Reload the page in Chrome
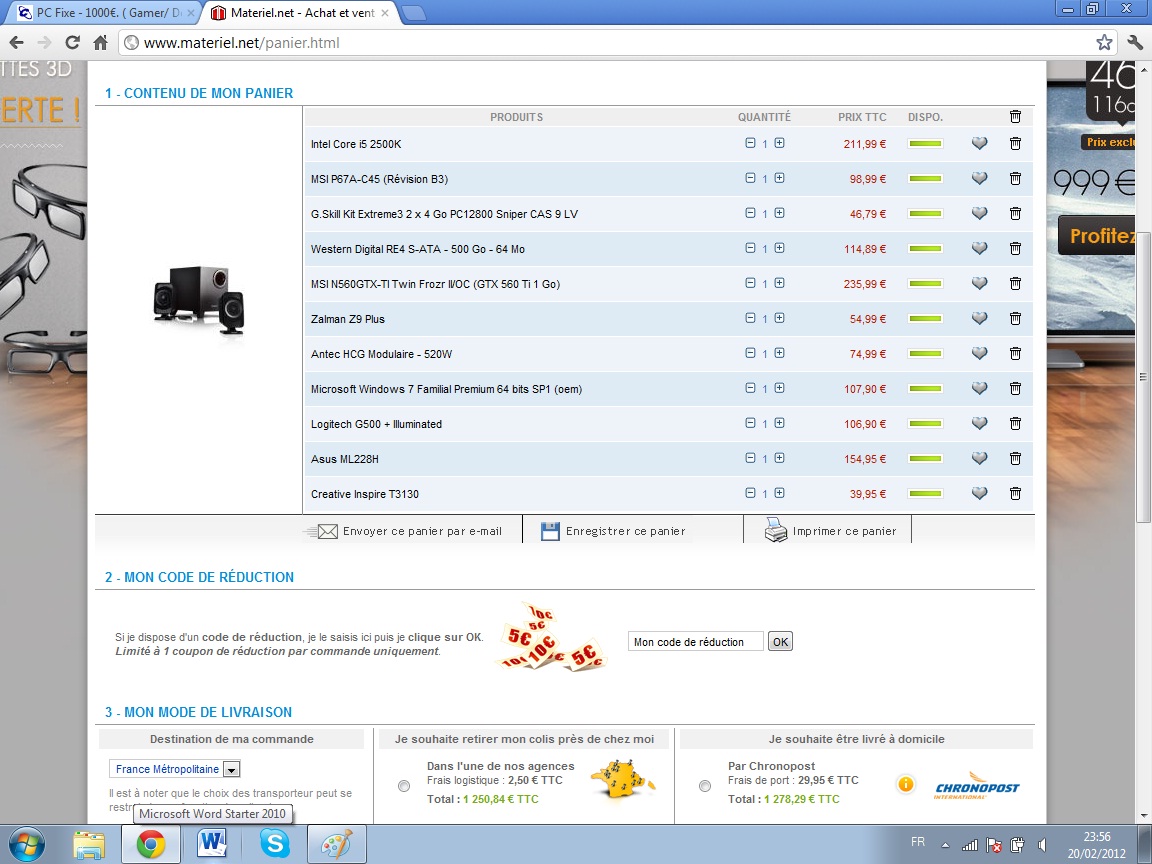This screenshot has height=864, width=1152. pos(72,43)
